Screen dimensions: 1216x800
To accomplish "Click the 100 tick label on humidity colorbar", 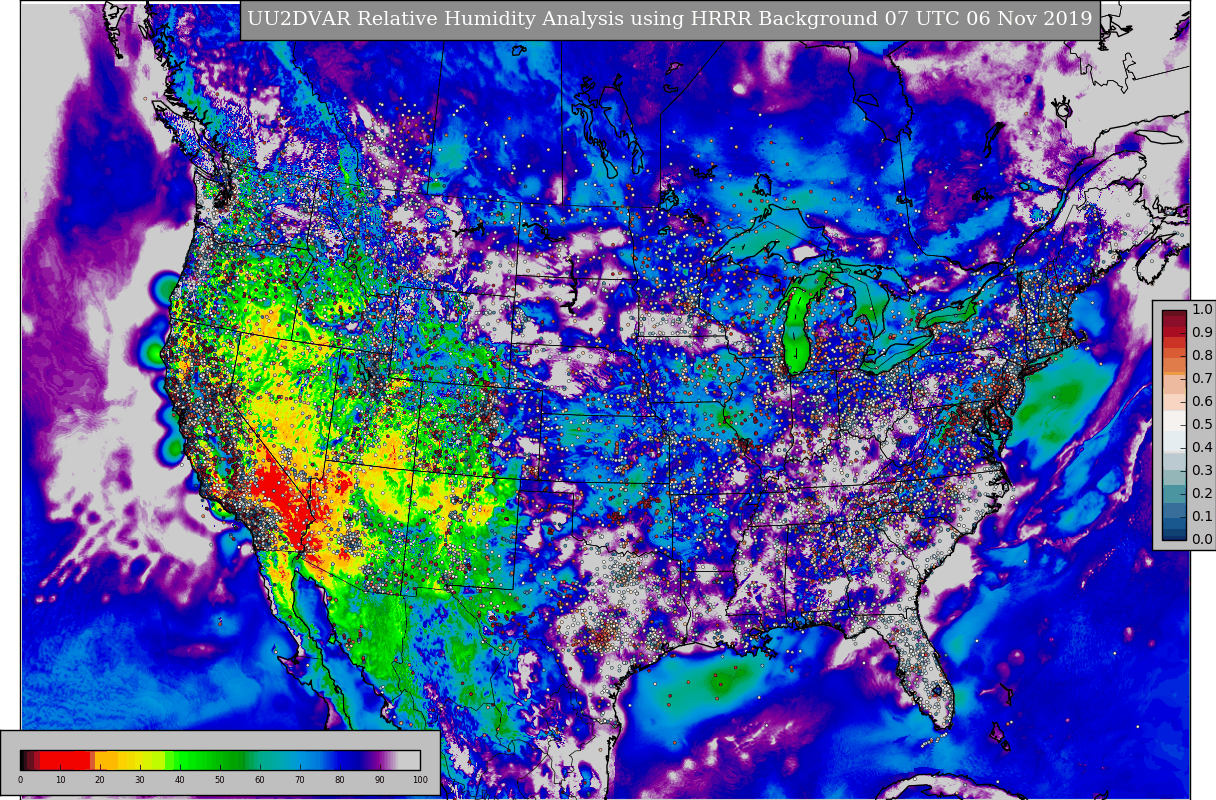I will [420, 780].
